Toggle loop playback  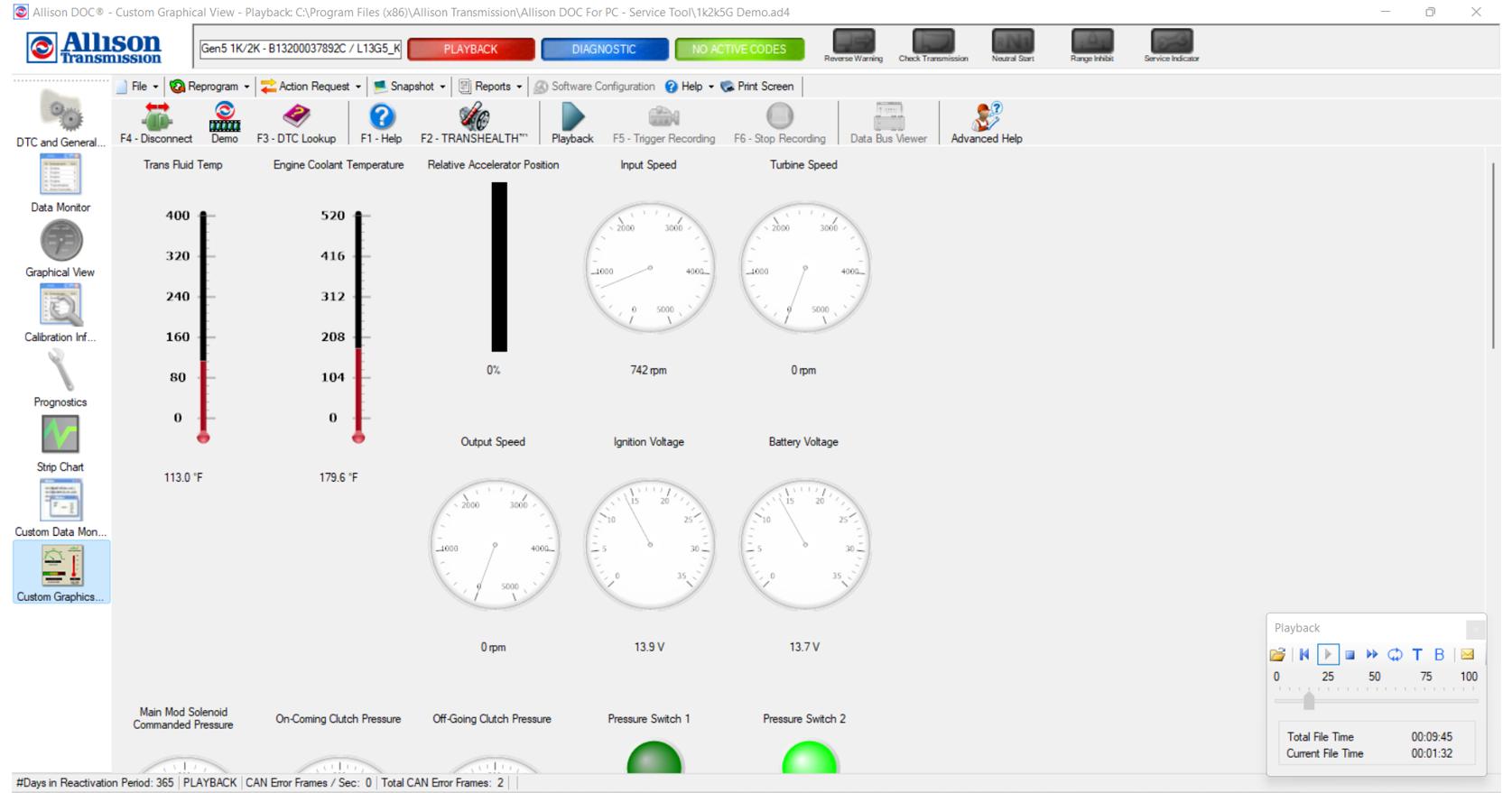pos(1395,655)
